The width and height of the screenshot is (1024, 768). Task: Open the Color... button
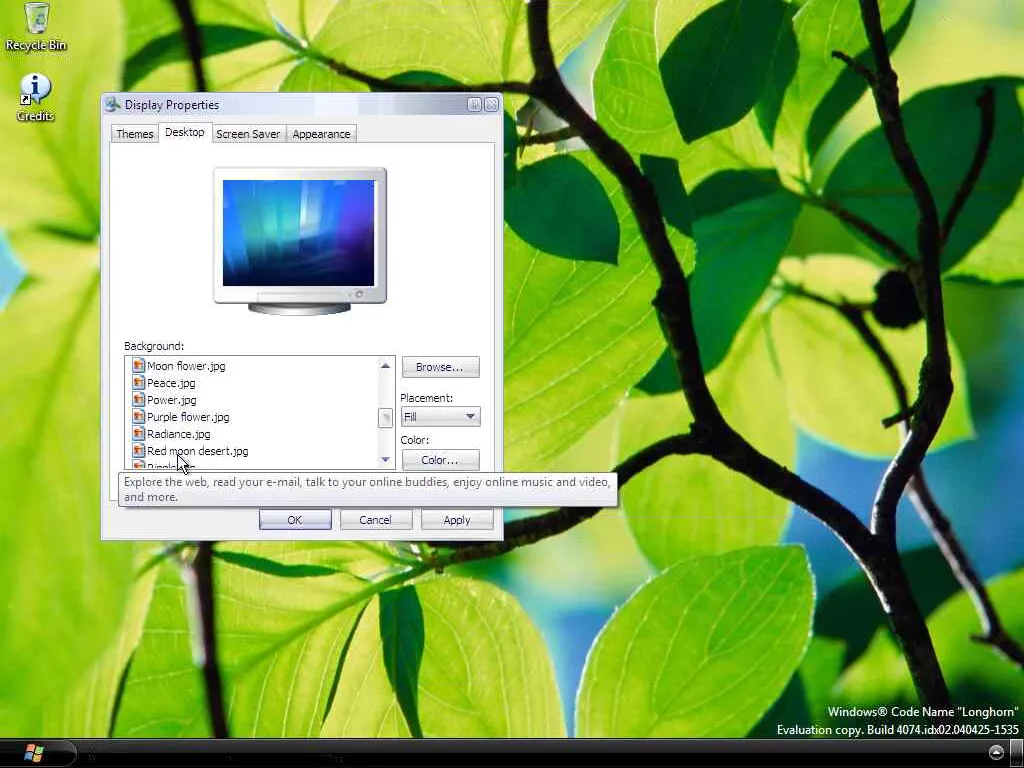(x=440, y=460)
